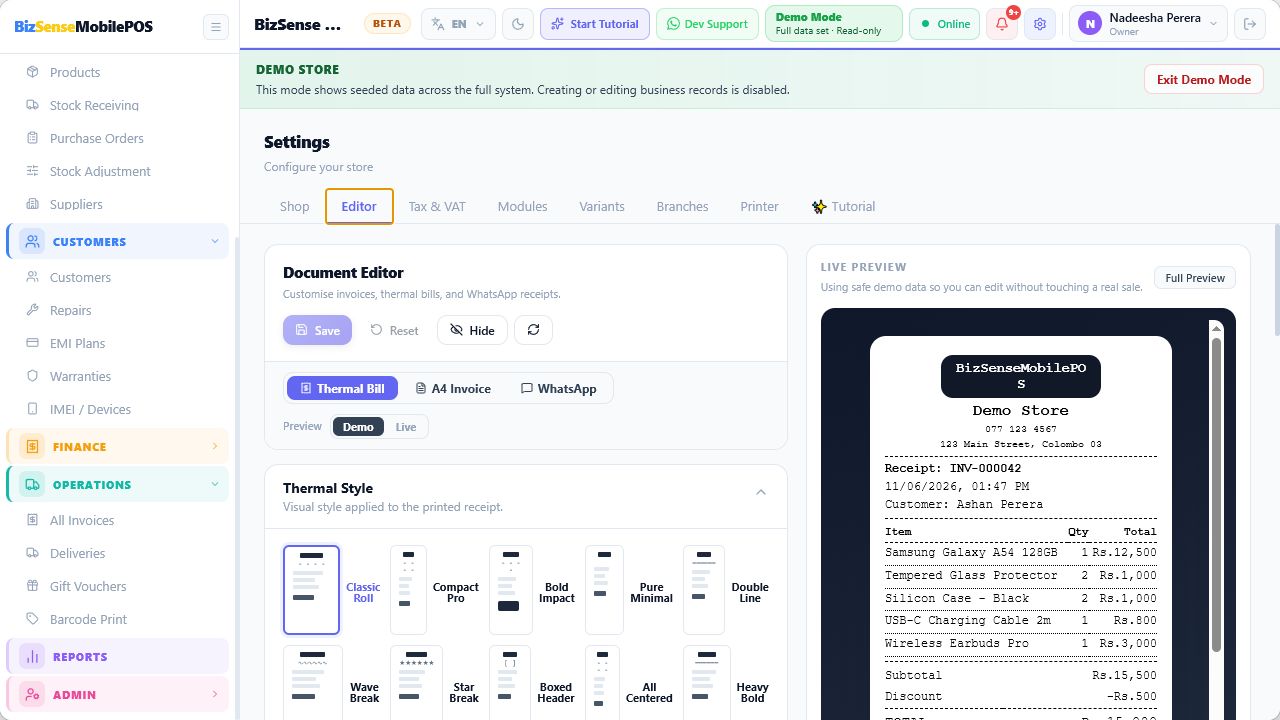1280x720 pixels.
Task: Select the Star Break style thumbnail
Action: coord(416,684)
